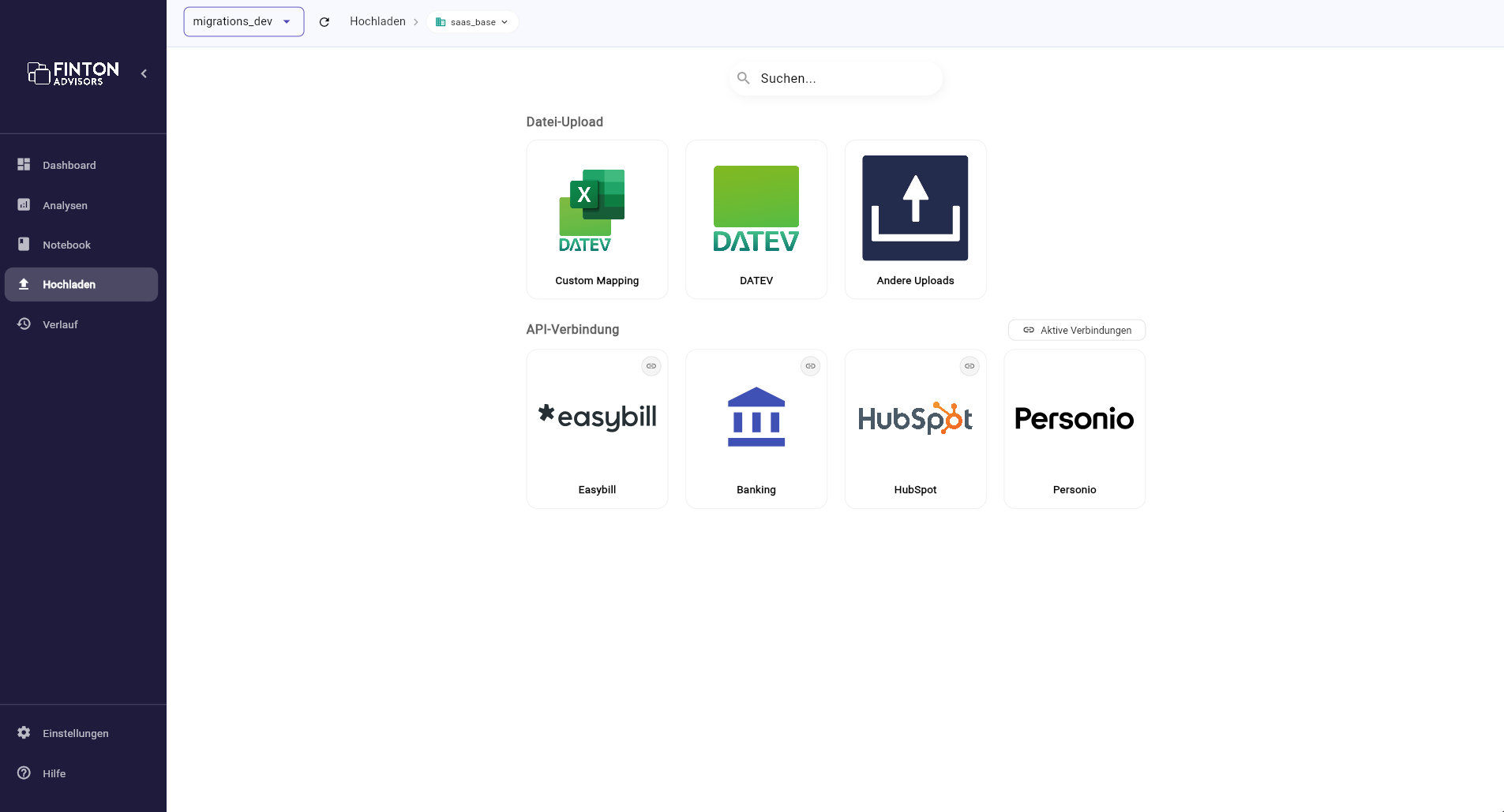The height and width of the screenshot is (812, 1504).
Task: Click the link icon on HubSpot card
Action: pos(970,366)
